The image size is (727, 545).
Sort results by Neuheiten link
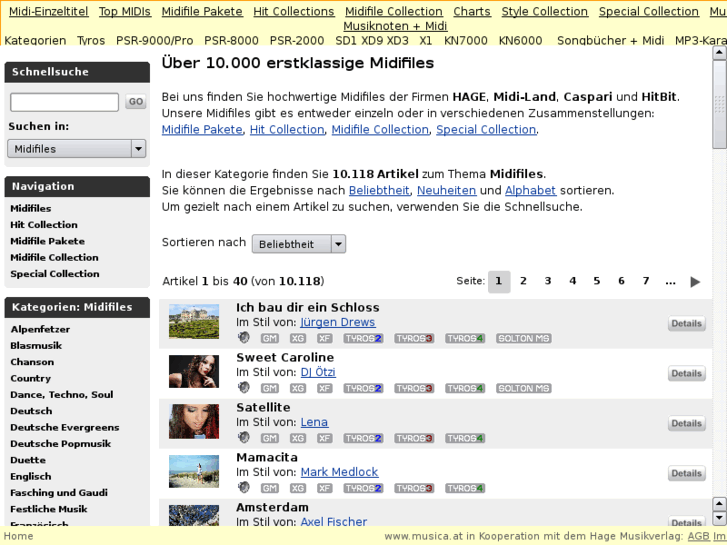point(446,191)
